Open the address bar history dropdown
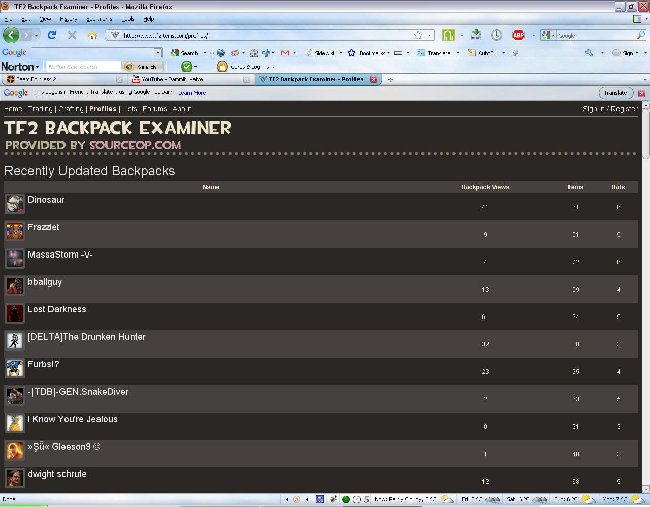 click(429, 35)
